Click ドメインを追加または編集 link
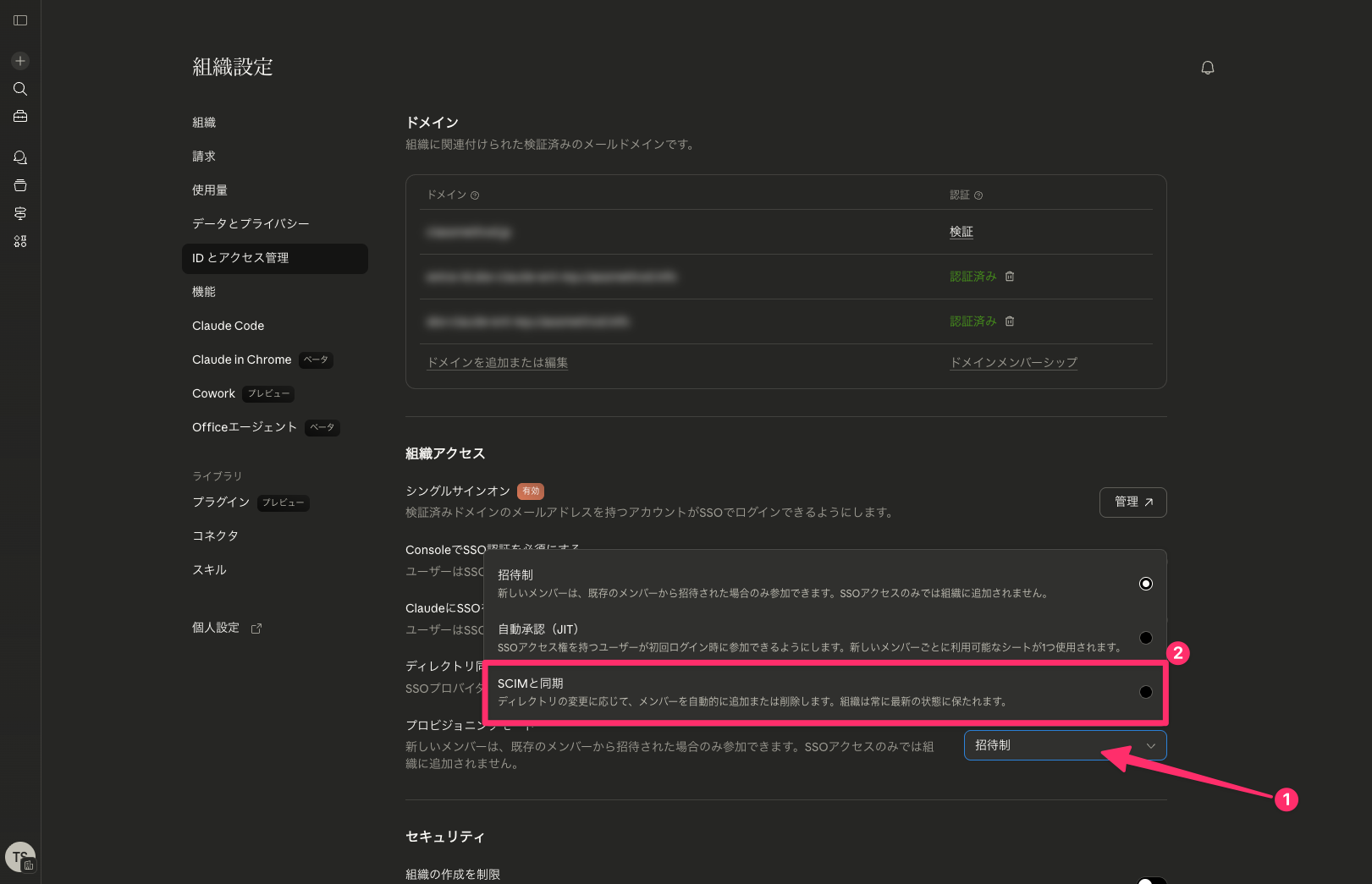The width and height of the screenshot is (1372, 884). [497, 363]
